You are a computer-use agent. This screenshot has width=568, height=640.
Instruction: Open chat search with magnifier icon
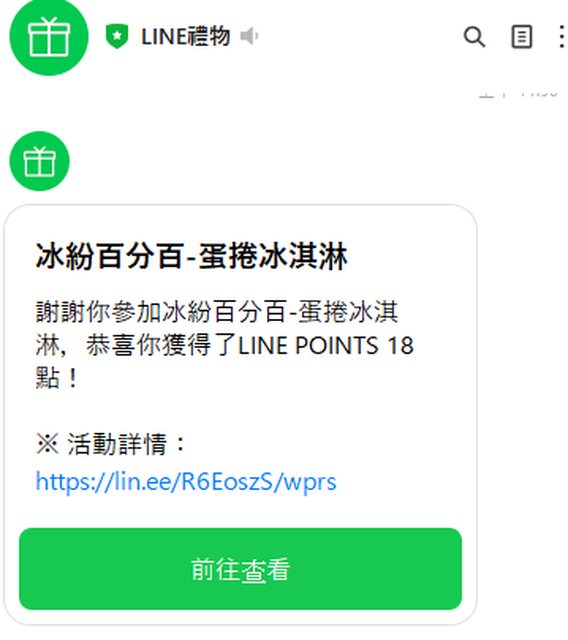pyautogui.click(x=474, y=37)
